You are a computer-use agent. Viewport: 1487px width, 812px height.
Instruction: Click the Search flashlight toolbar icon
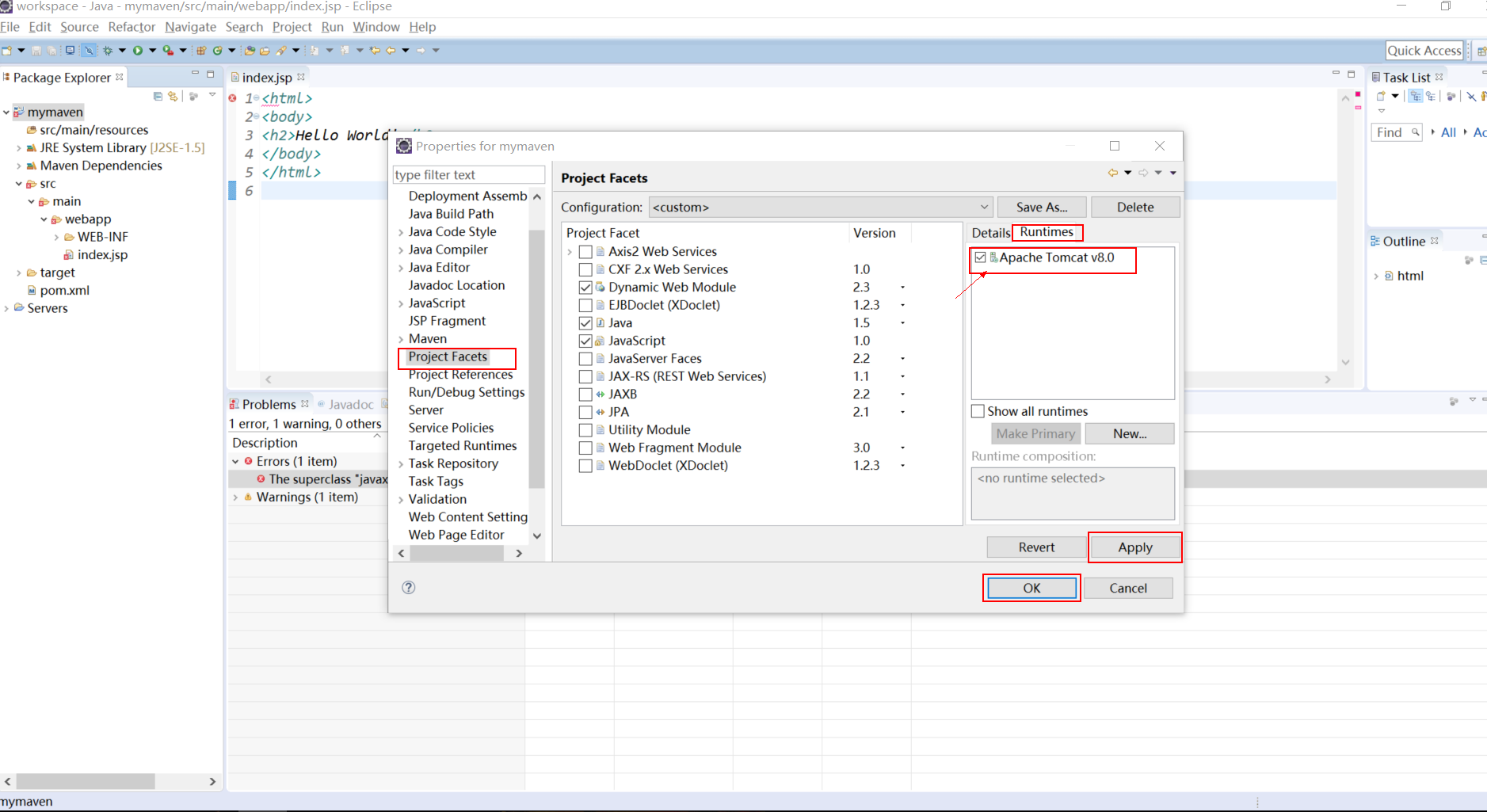tap(281, 51)
